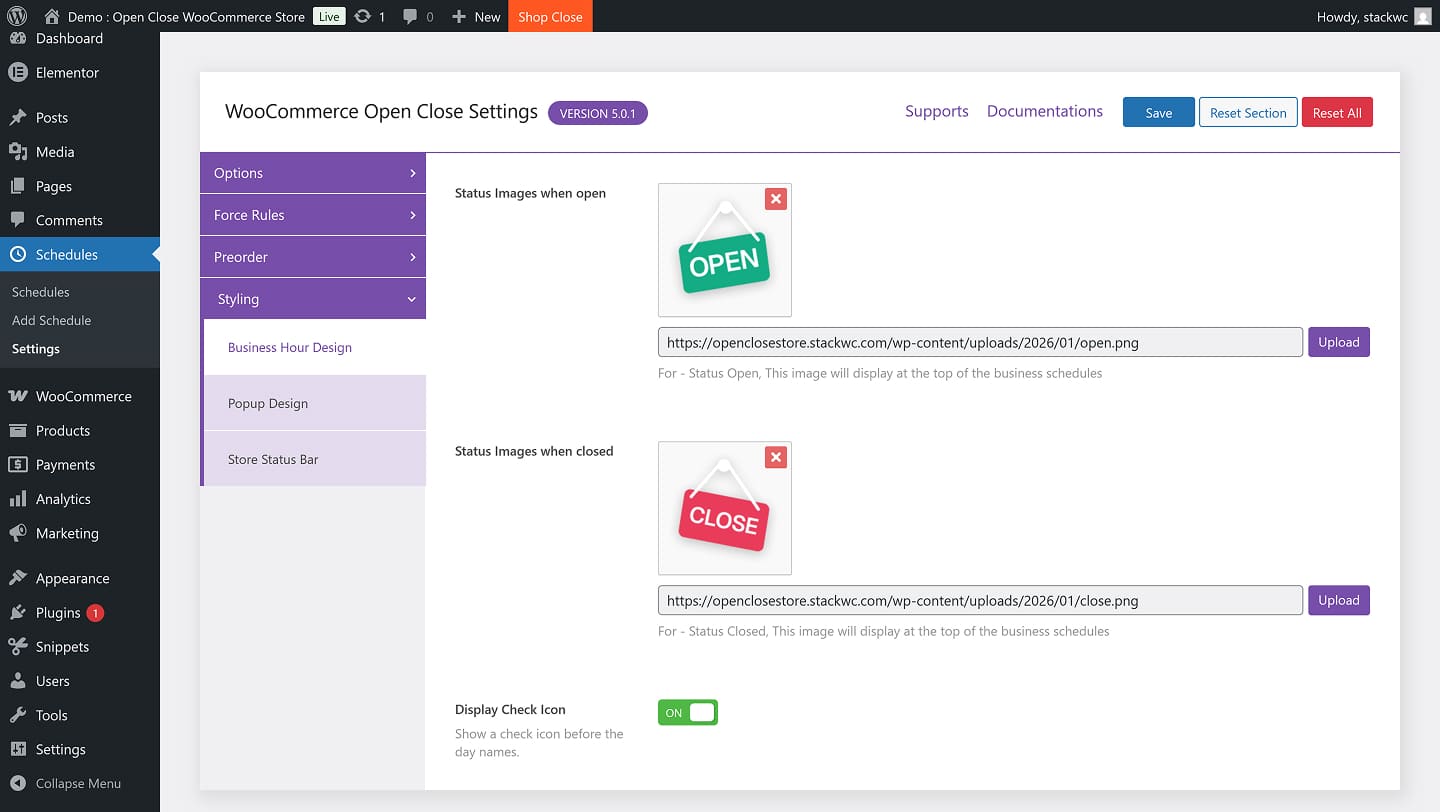Open the Store Status Bar tab
The height and width of the screenshot is (812, 1440).
pyautogui.click(x=315, y=459)
